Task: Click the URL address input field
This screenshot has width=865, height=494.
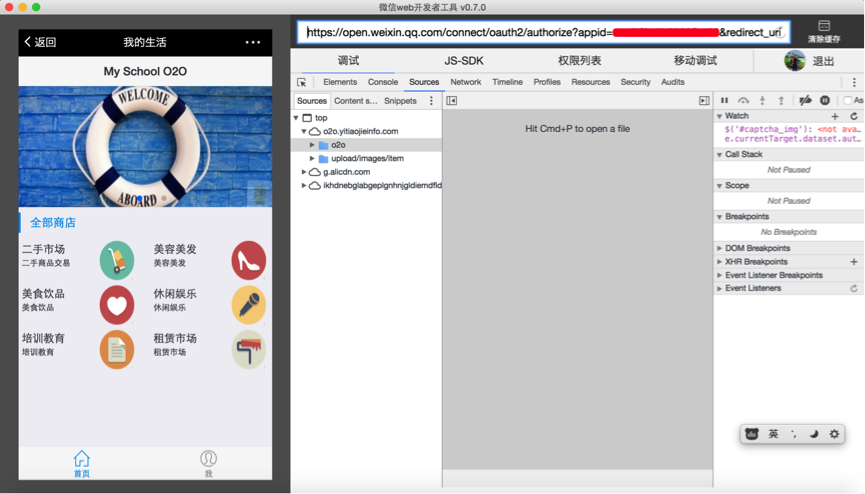Action: tap(543, 32)
